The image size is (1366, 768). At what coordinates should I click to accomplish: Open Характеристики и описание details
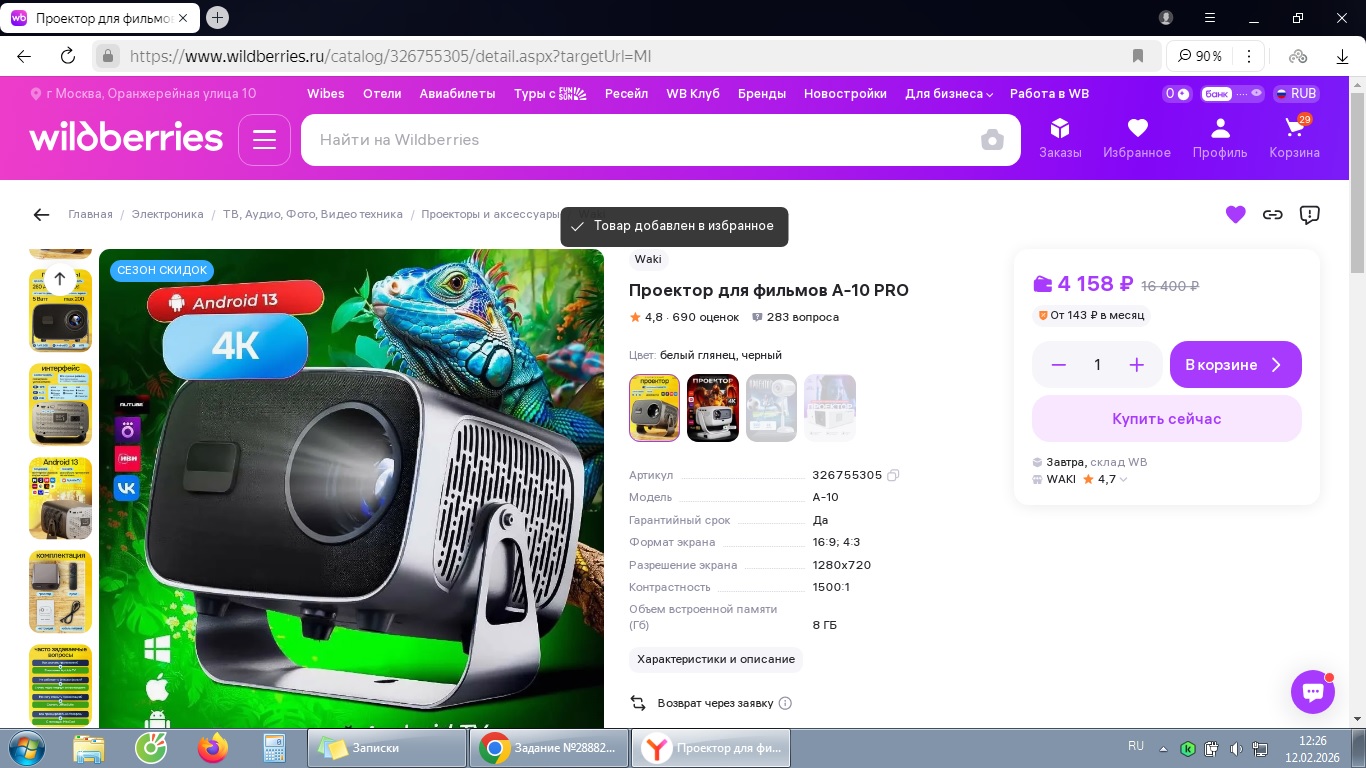click(x=716, y=659)
